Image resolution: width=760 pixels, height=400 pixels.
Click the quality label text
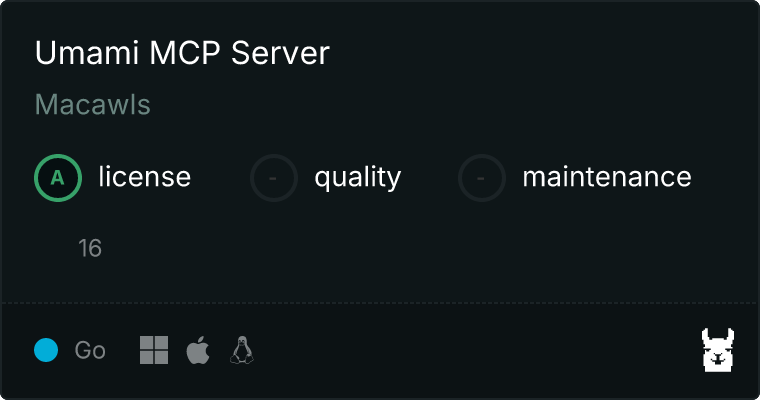(x=358, y=177)
